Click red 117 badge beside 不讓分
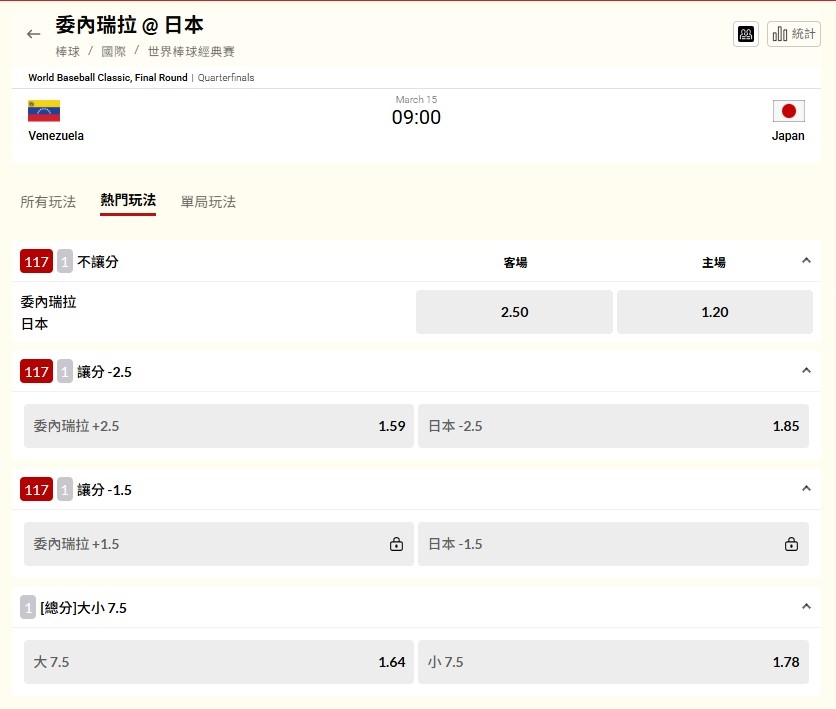836x709 pixels. click(36, 262)
